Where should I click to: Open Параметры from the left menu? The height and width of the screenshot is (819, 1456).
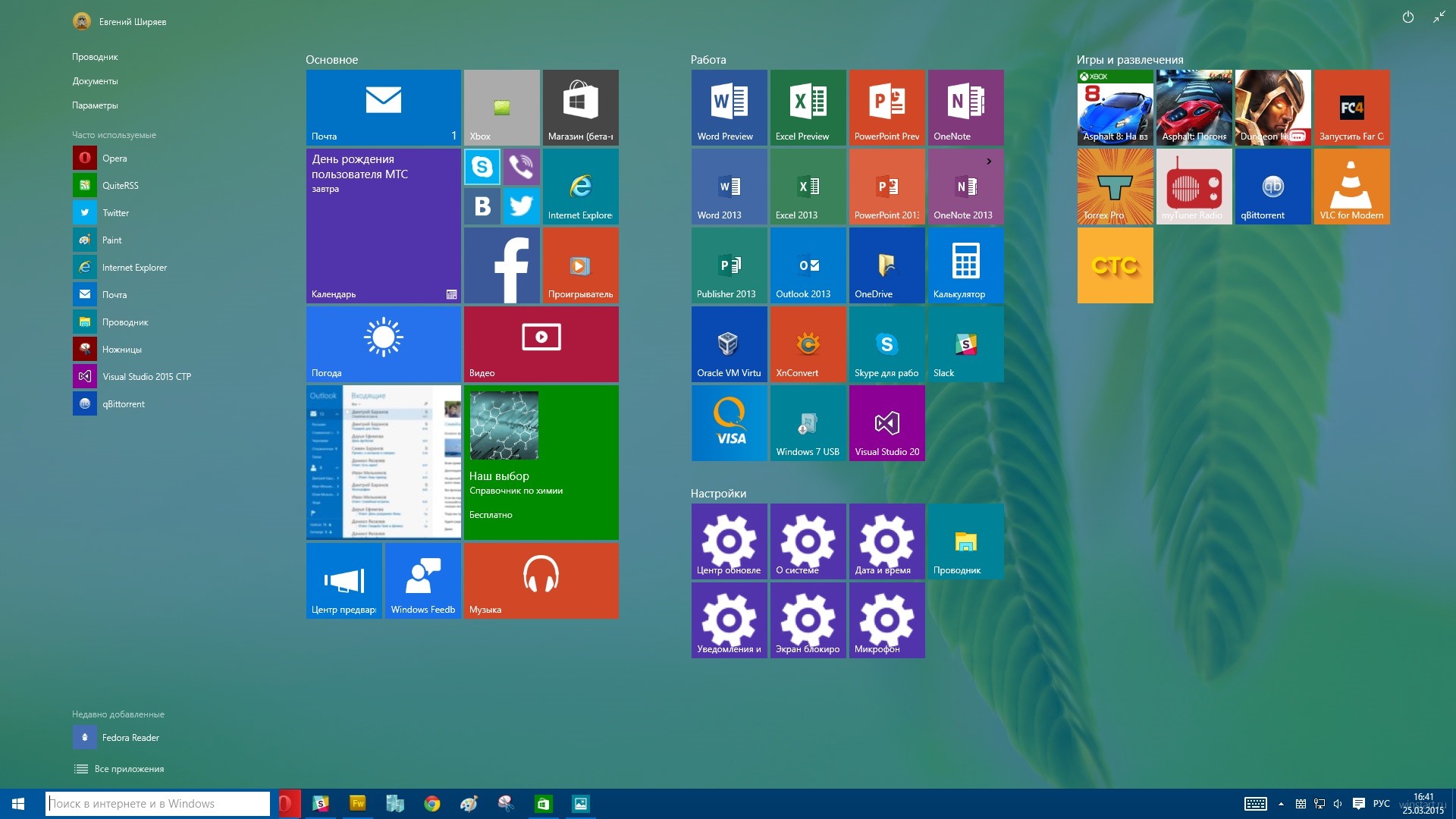click(x=95, y=105)
